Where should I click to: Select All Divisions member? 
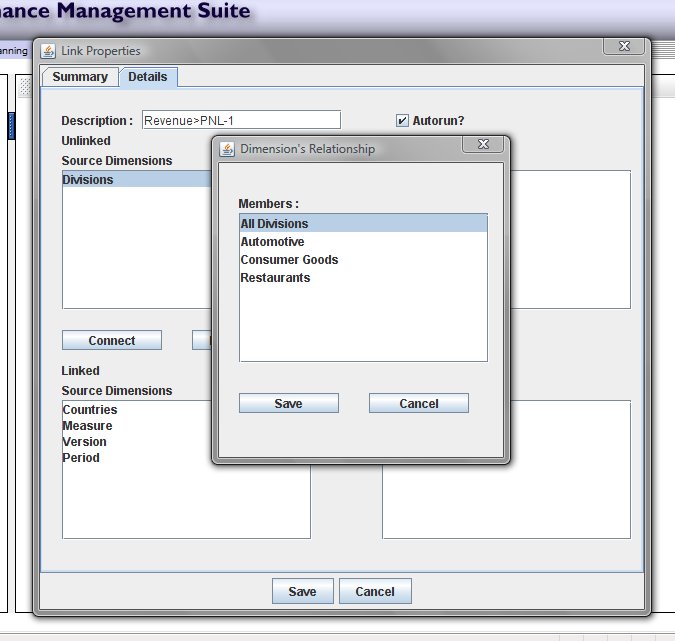click(x=275, y=224)
